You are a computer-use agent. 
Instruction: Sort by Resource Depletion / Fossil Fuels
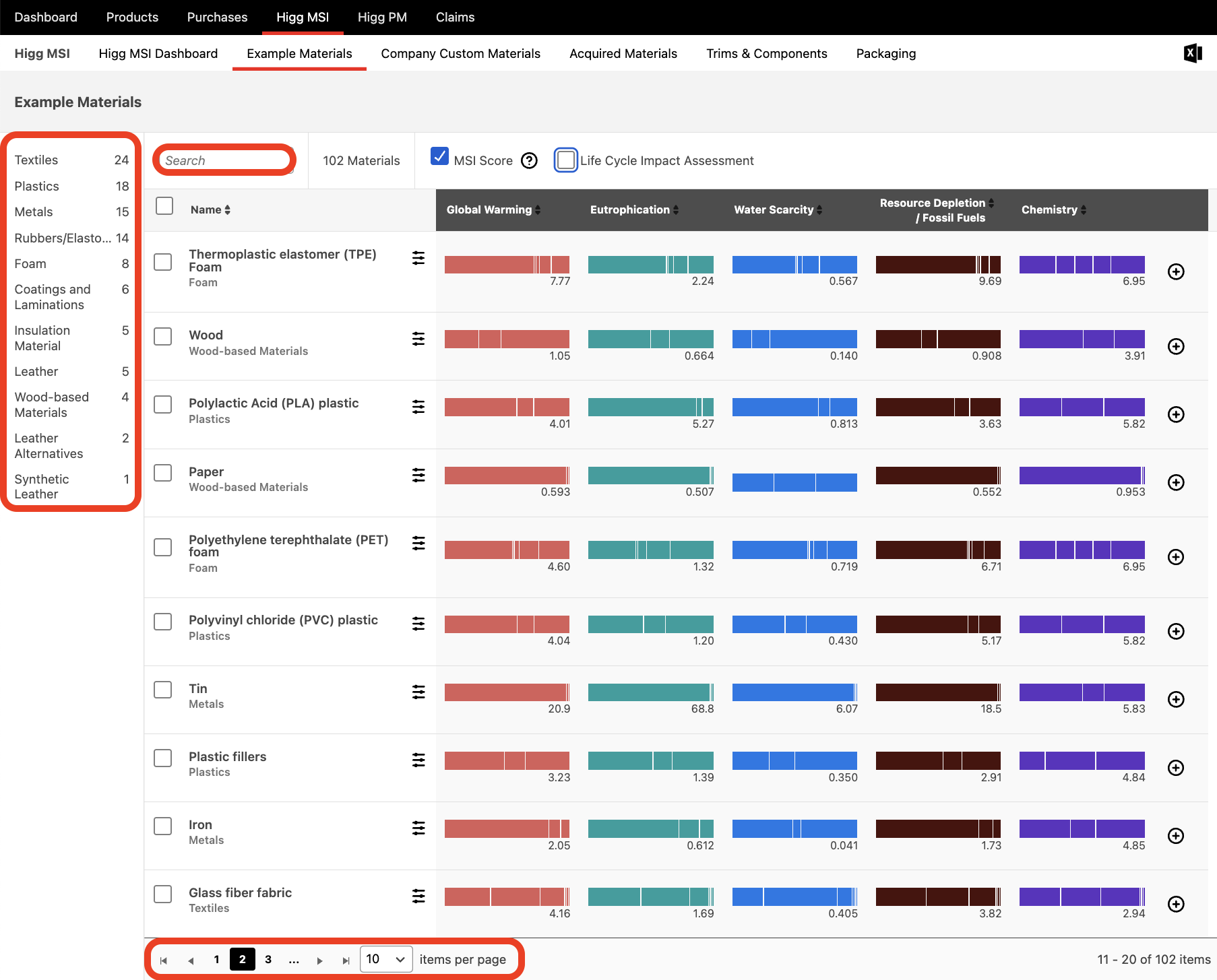click(937, 210)
